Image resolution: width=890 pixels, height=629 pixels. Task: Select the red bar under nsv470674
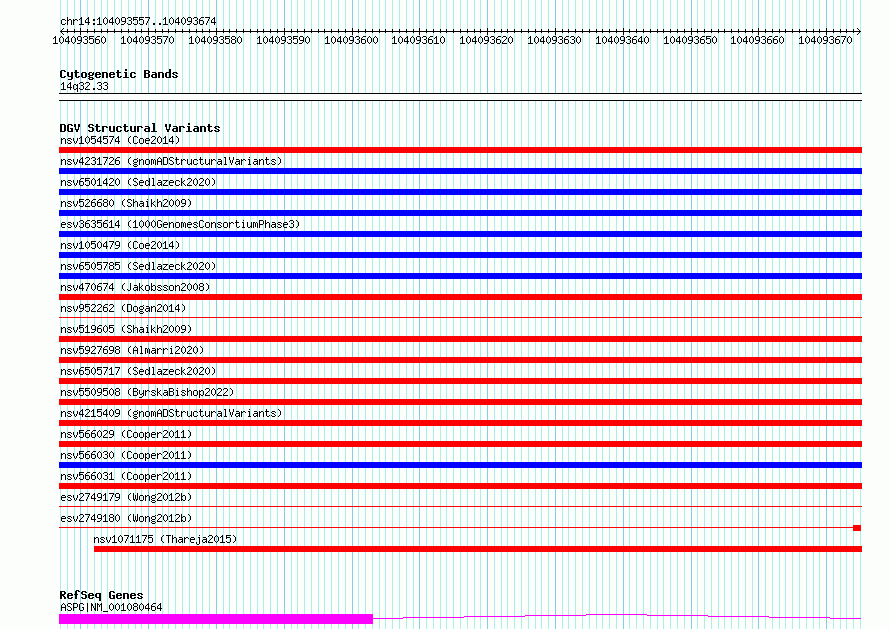pyautogui.click(x=460, y=297)
